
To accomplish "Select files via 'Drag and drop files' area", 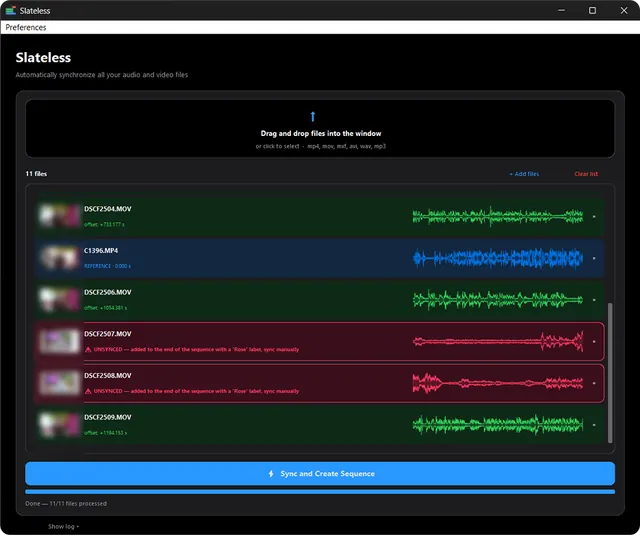I will tap(320, 129).
